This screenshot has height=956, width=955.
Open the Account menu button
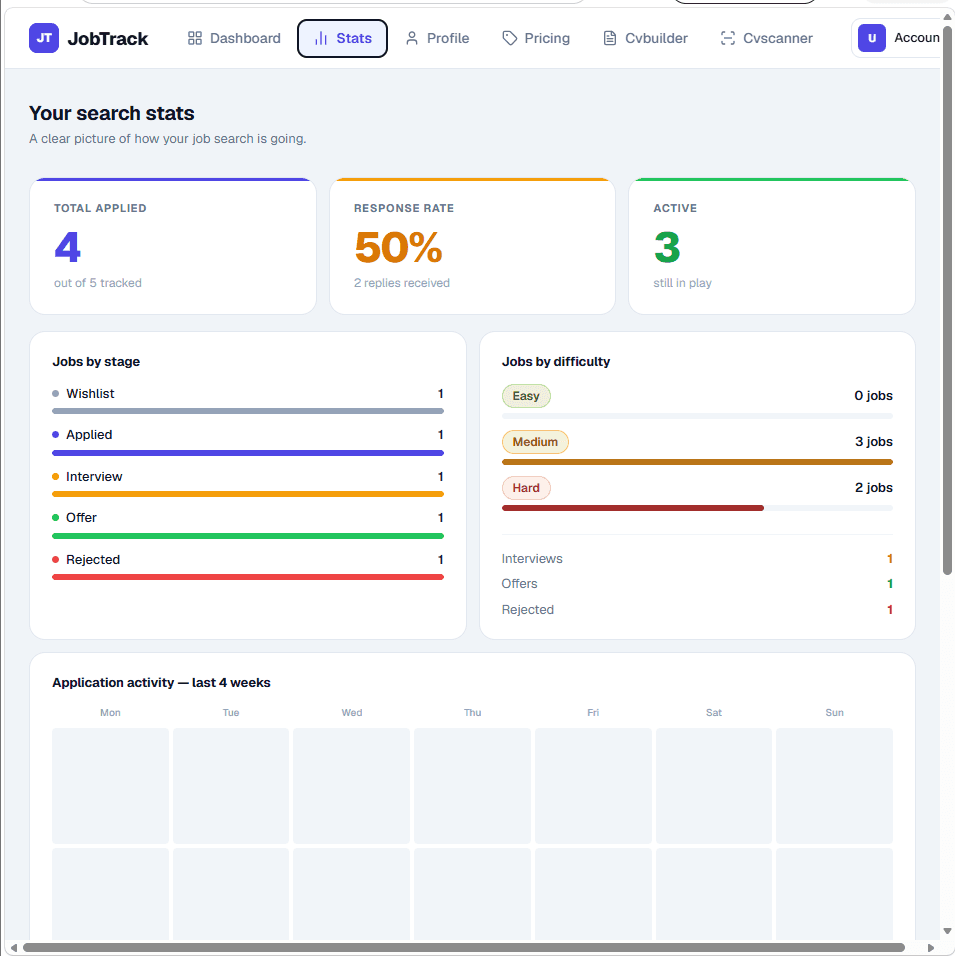coord(896,38)
